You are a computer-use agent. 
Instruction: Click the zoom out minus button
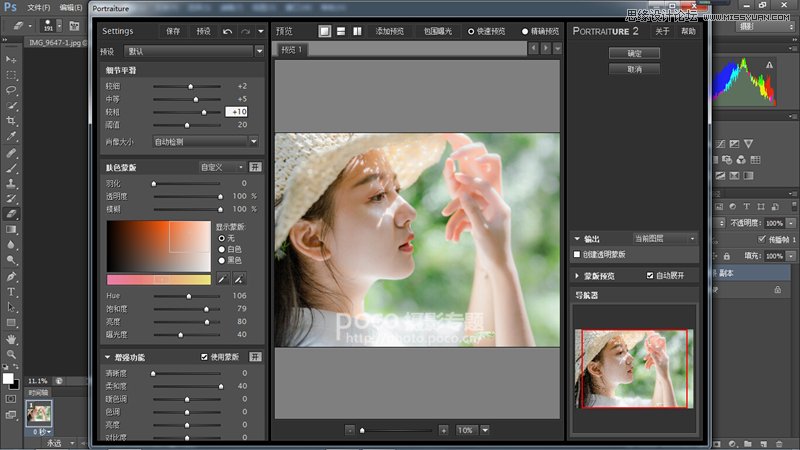click(x=350, y=430)
